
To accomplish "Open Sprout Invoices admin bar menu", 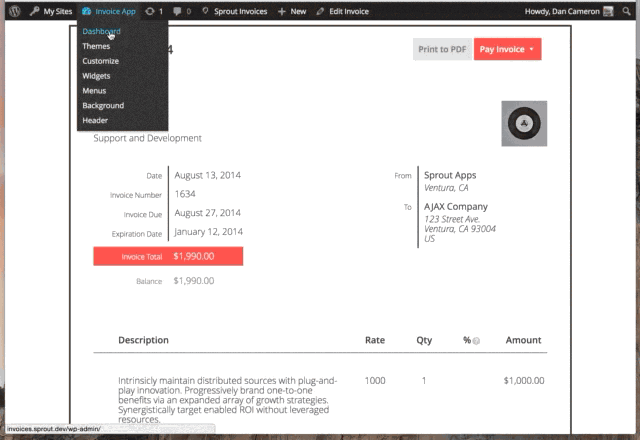I will (234, 11).
